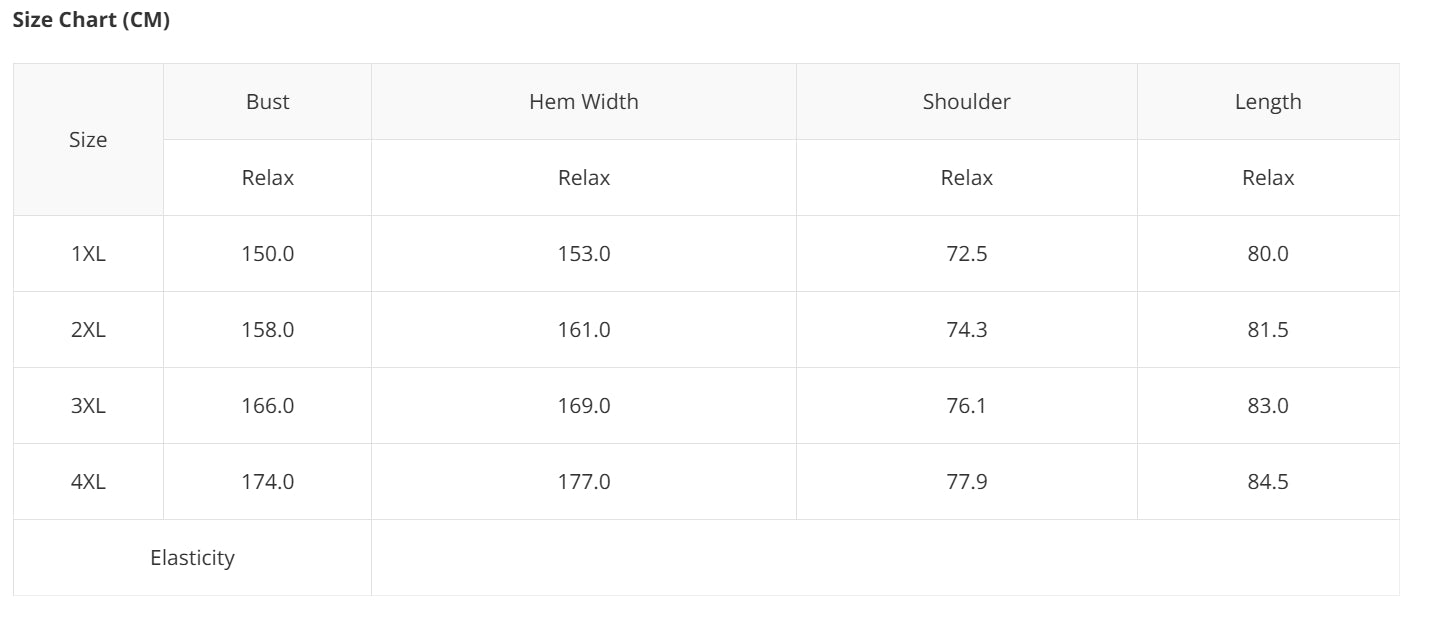Select bust value 150.0 for 1XL

tap(267, 254)
